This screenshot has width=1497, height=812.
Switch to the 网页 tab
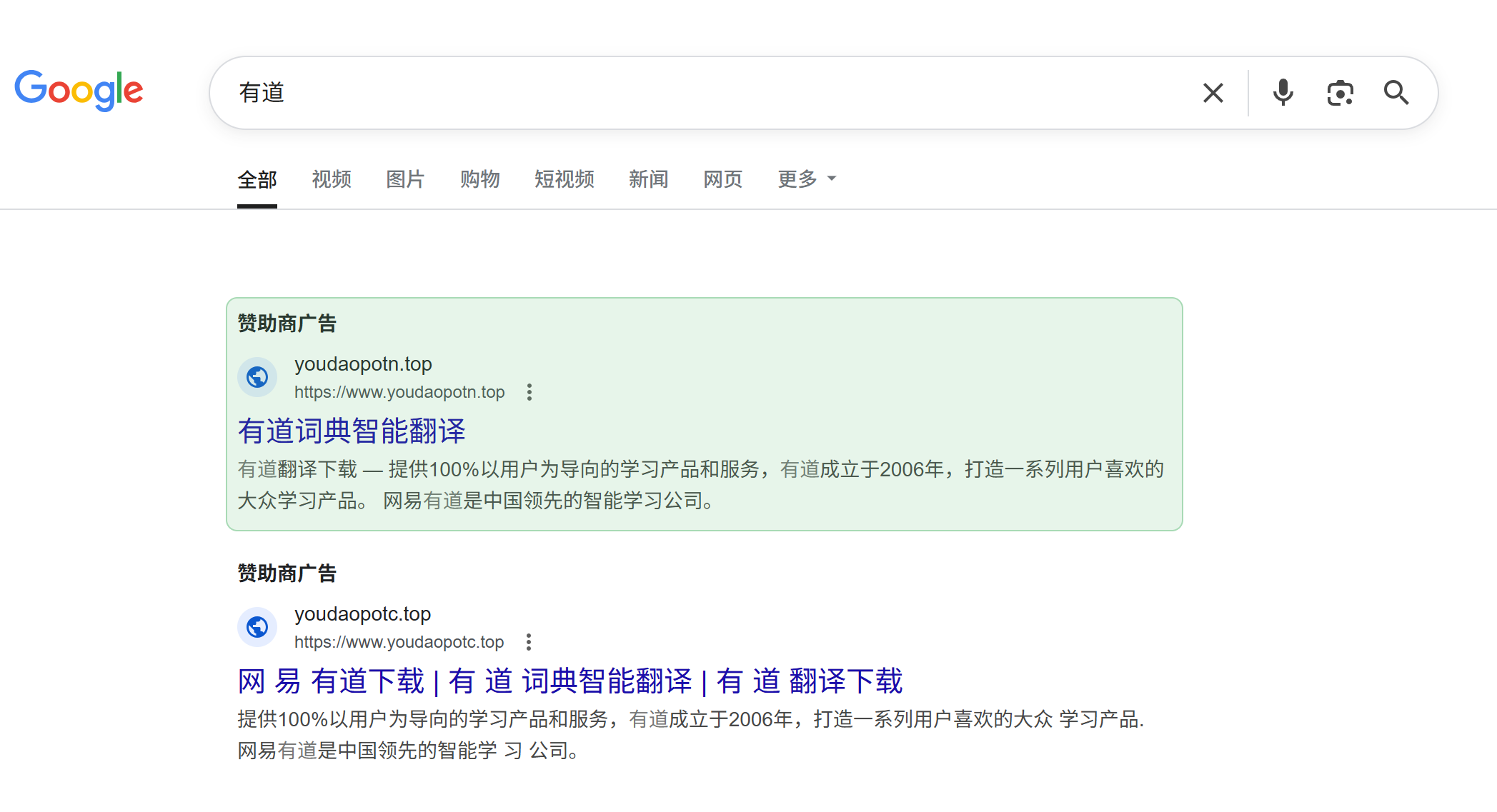[722, 179]
